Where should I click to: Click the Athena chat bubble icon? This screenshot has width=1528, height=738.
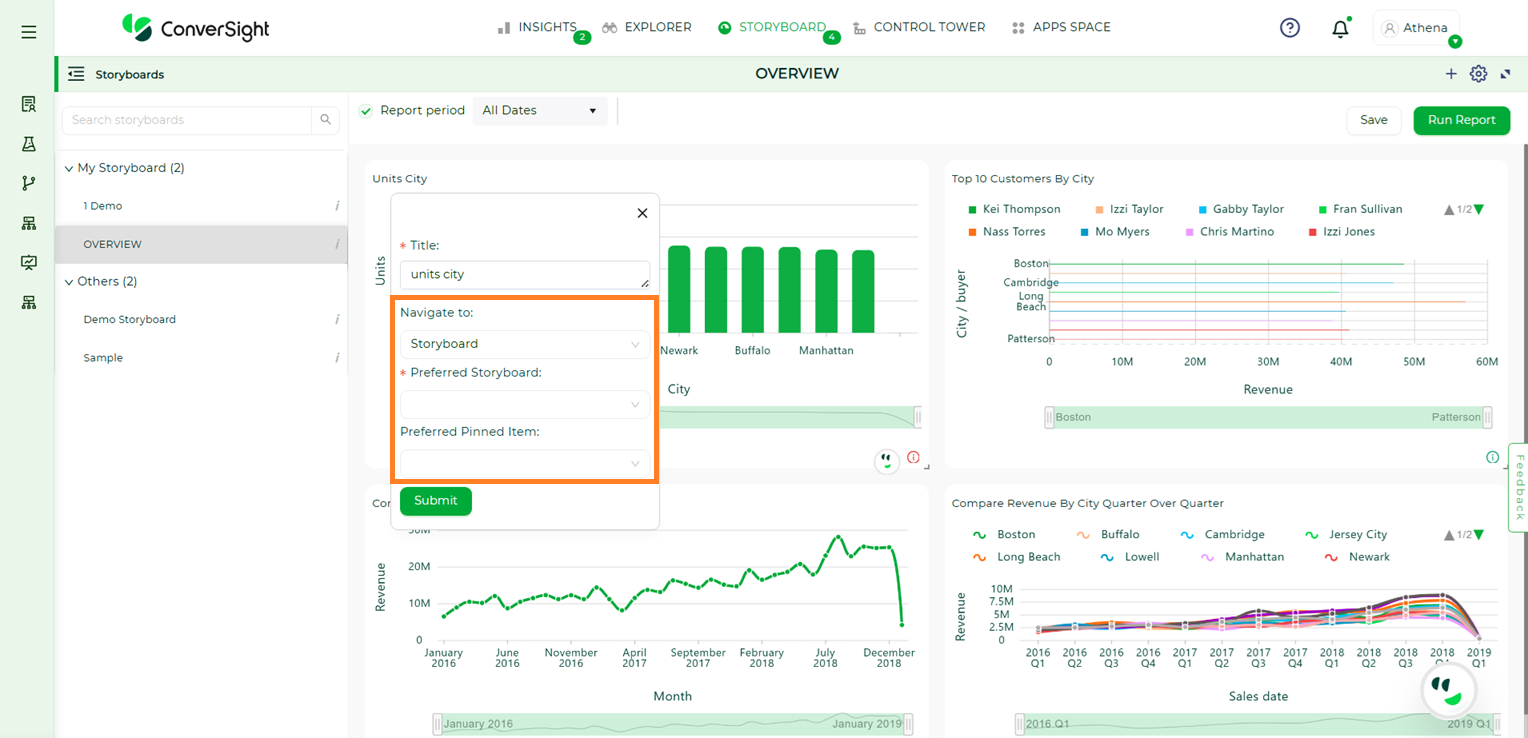point(1449,691)
